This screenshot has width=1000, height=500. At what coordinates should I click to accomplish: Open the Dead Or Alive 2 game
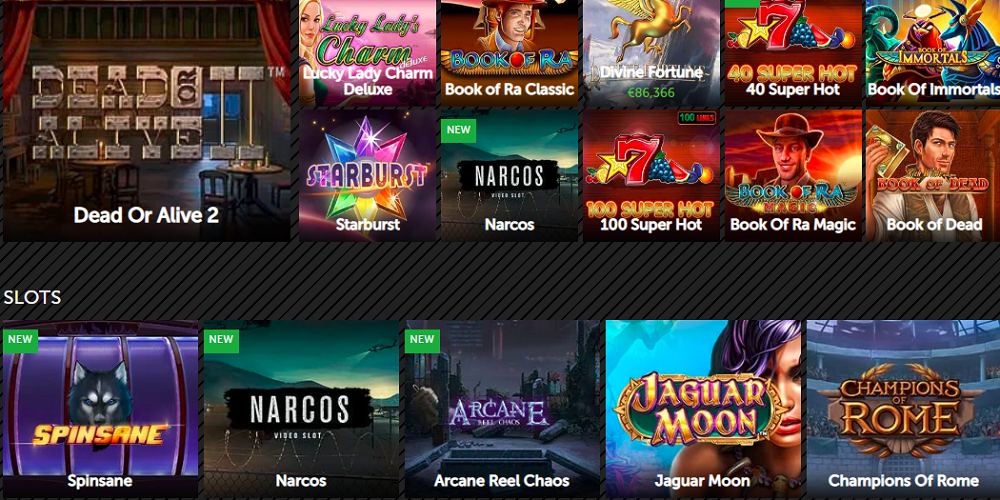[x=147, y=121]
